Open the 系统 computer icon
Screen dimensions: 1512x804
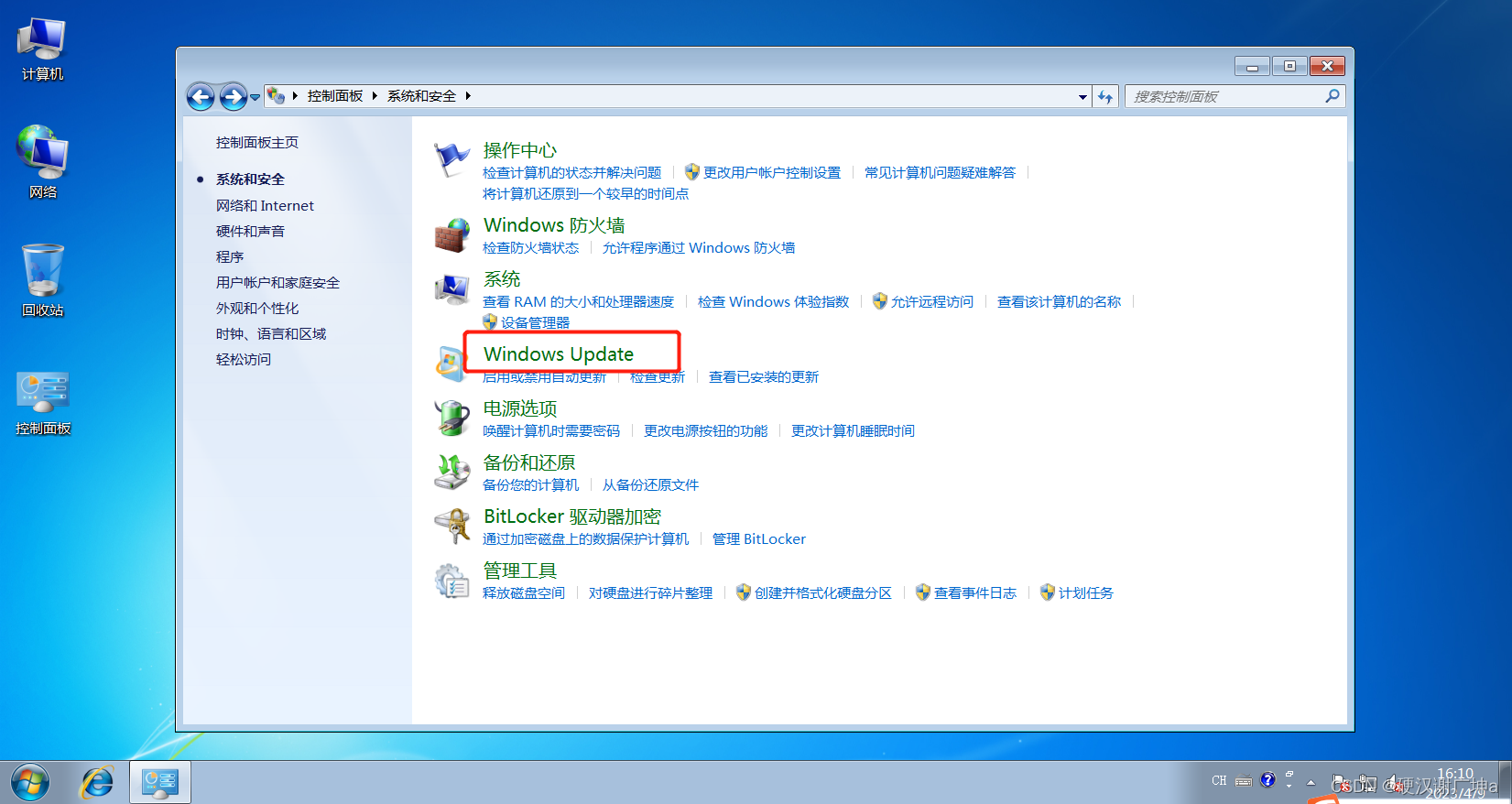451,289
